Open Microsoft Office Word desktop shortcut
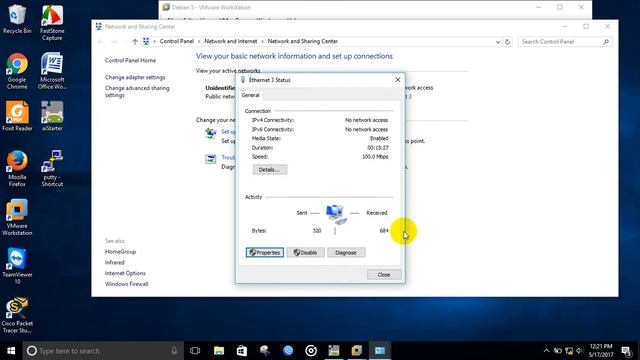640x360 pixels. (52, 71)
